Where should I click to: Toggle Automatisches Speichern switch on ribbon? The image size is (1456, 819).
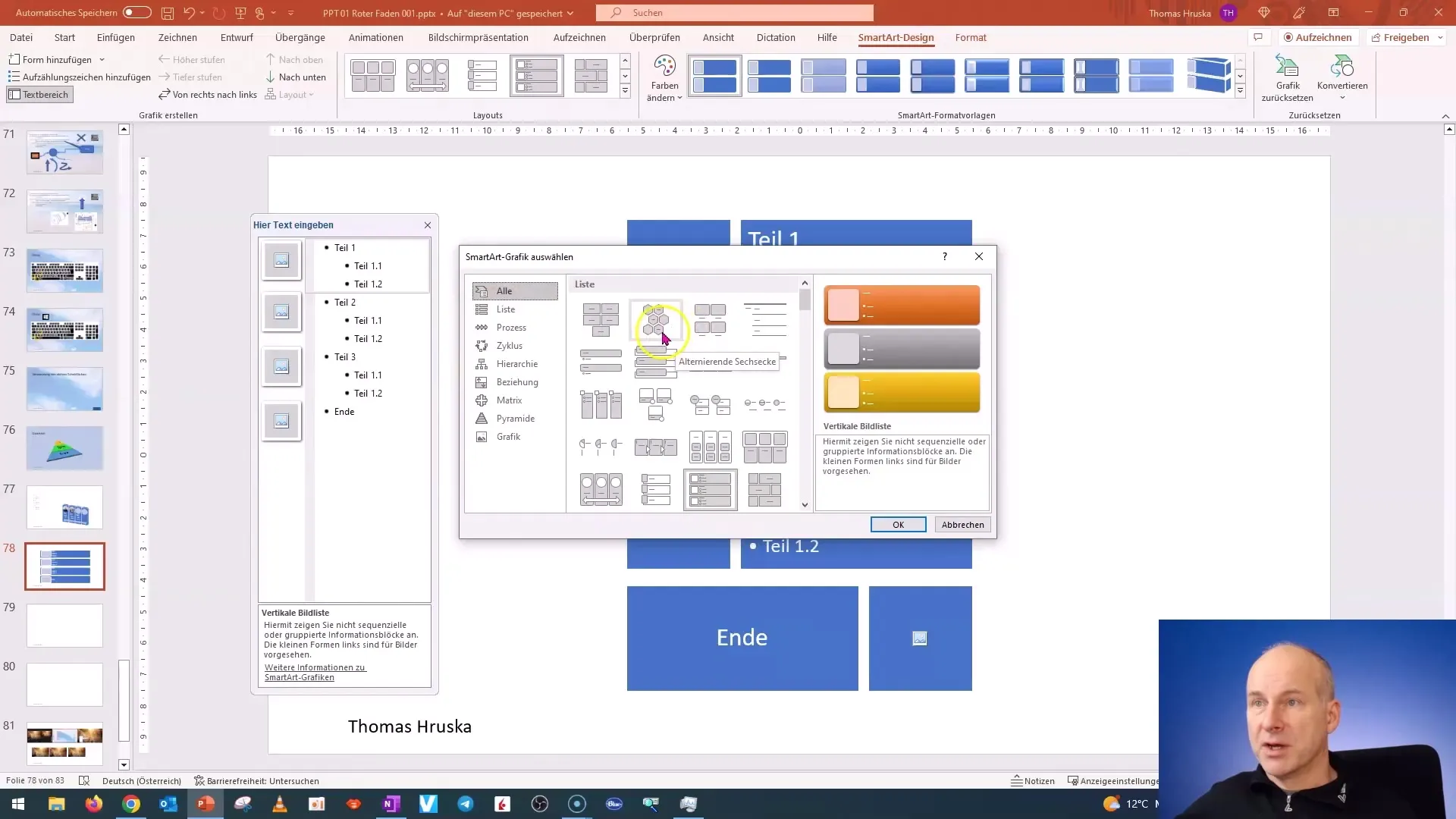[133, 12]
